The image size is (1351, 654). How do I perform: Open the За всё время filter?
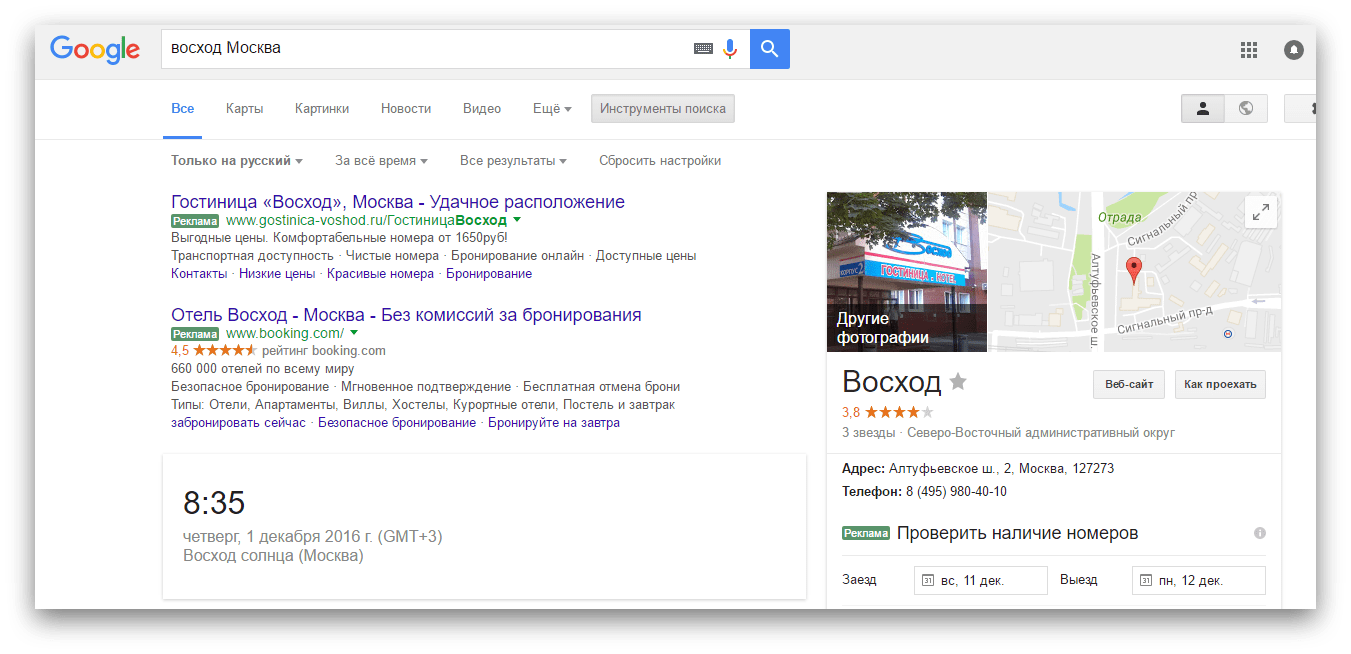[381, 160]
